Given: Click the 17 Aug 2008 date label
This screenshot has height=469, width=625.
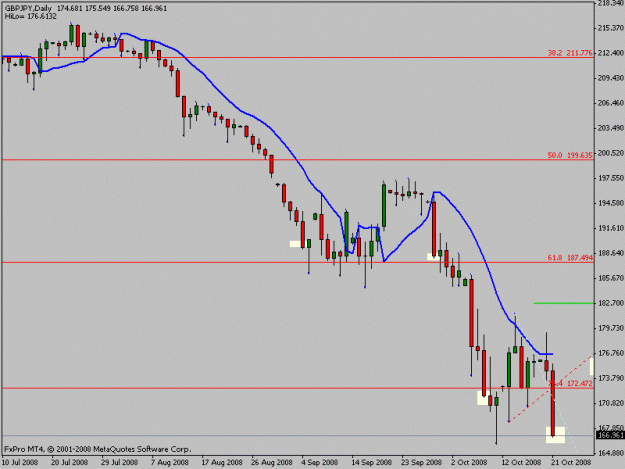Looking at the screenshot, I should [x=222, y=463].
